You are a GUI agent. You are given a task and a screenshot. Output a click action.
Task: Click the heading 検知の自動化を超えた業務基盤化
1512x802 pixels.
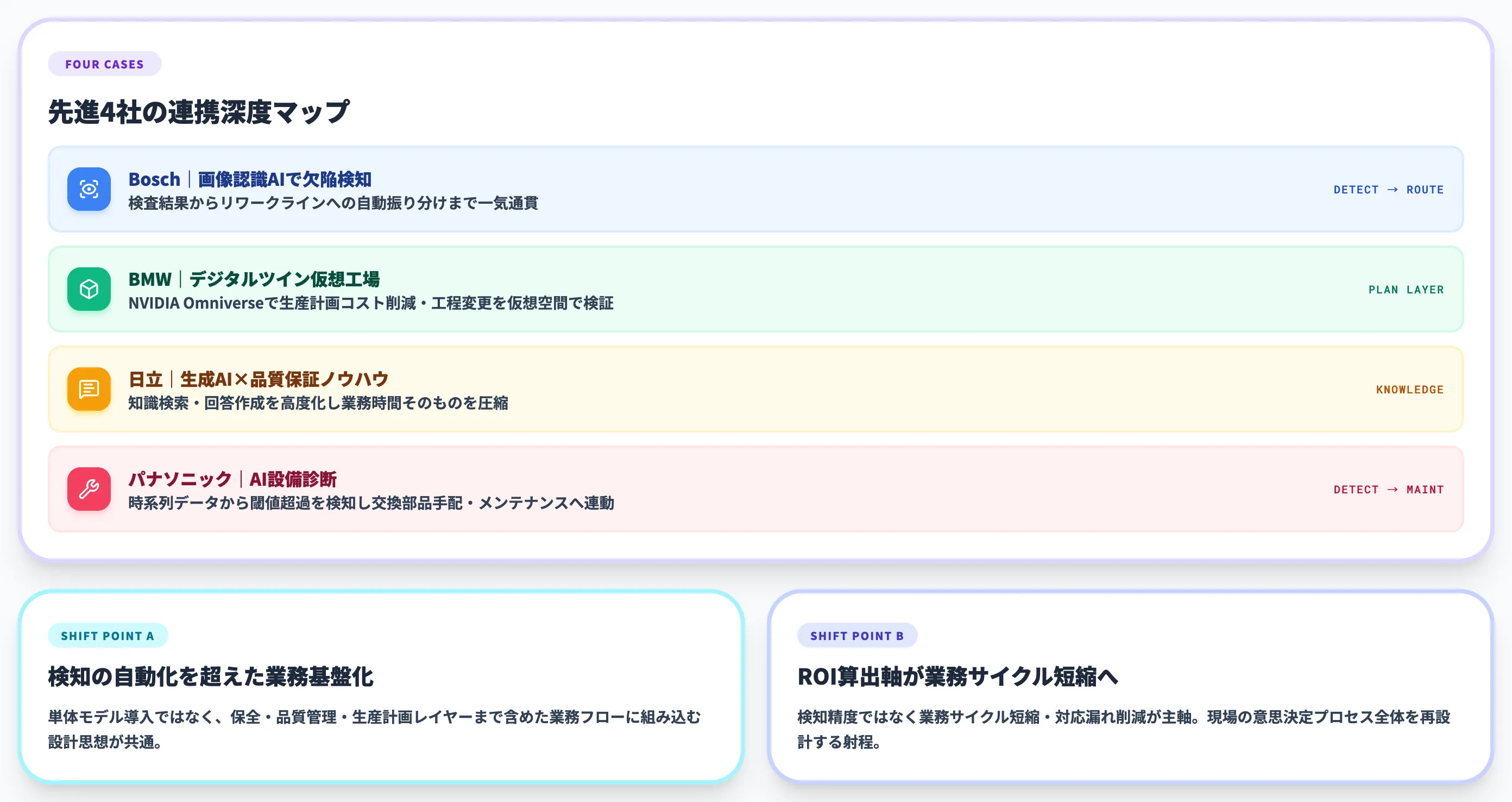(211, 676)
